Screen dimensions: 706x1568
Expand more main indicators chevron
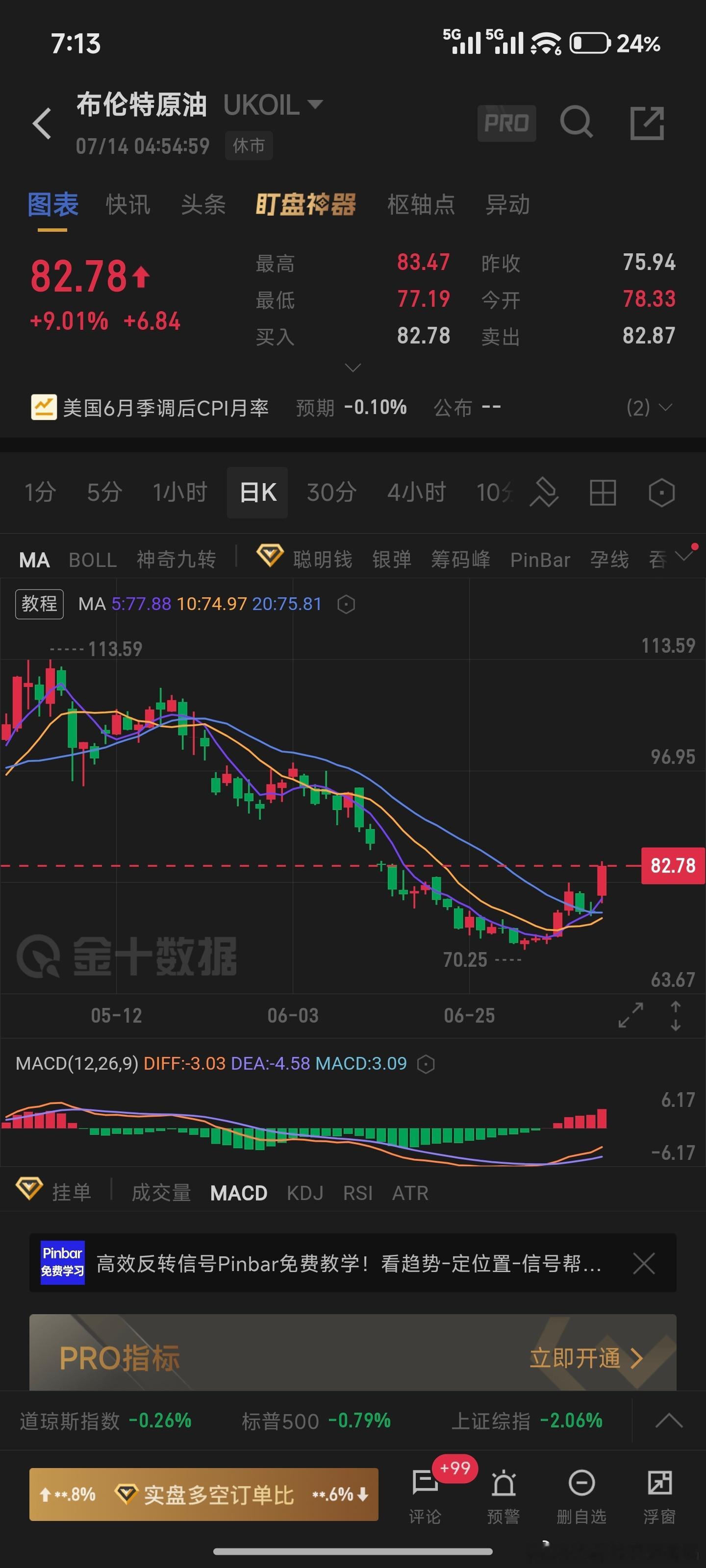pyautogui.click(x=685, y=556)
